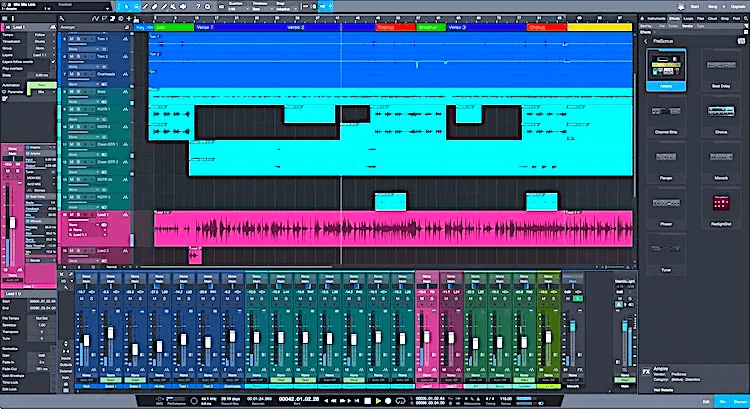Click the Browse button at bottom right
This screenshot has width=750, height=409.
pyautogui.click(x=740, y=402)
